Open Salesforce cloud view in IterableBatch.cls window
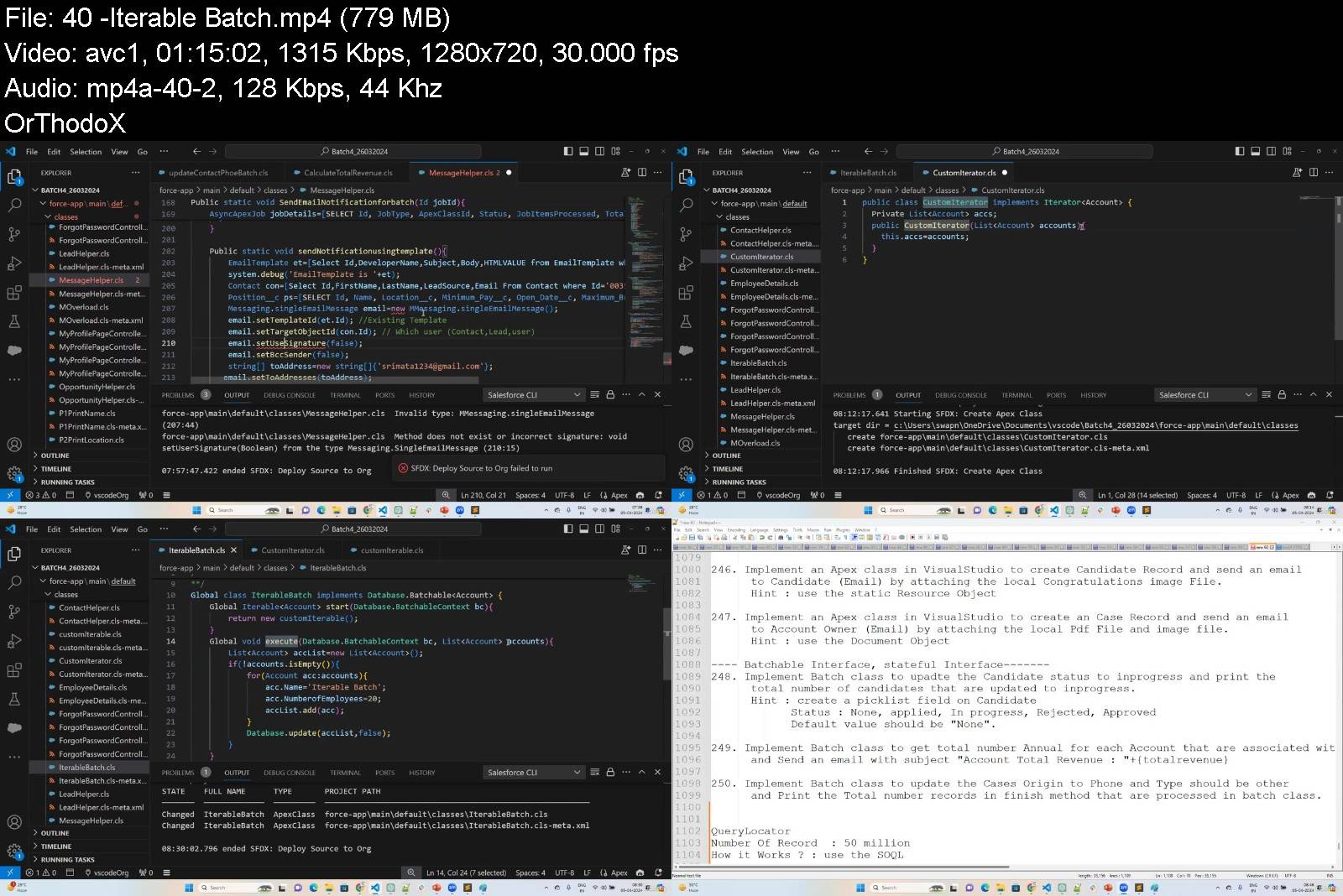 (14, 727)
